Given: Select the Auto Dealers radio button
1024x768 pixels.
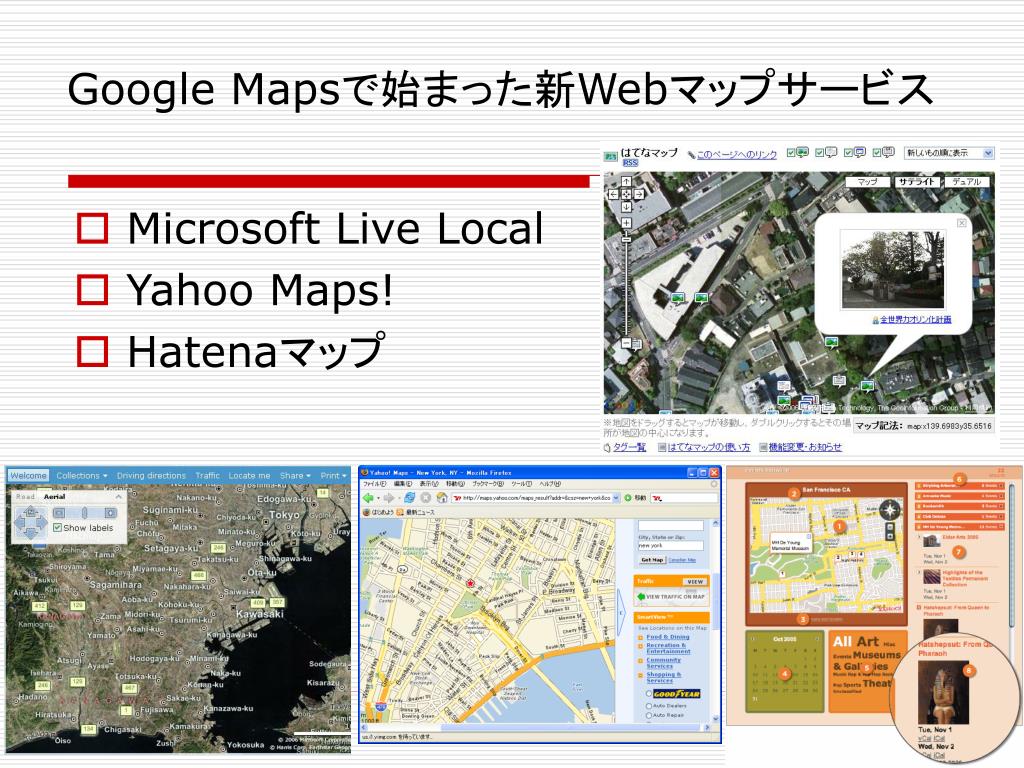Looking at the screenshot, I should 649,706.
